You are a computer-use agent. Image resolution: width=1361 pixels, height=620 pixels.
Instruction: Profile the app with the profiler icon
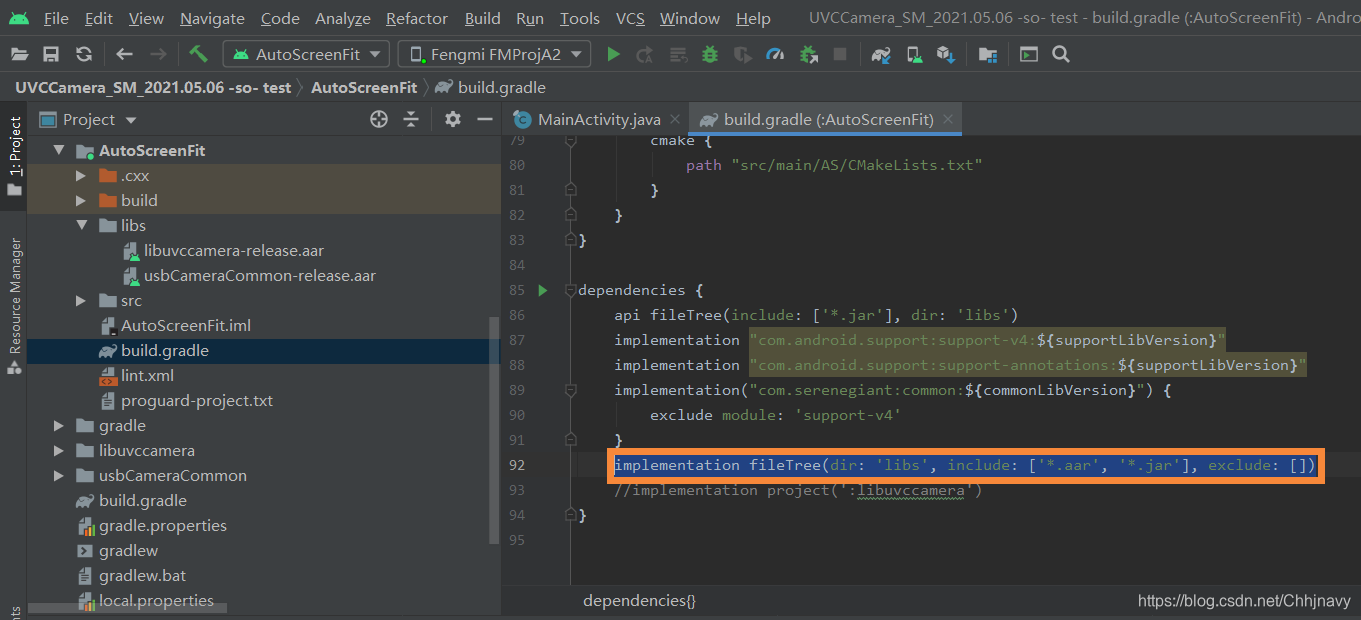774,54
